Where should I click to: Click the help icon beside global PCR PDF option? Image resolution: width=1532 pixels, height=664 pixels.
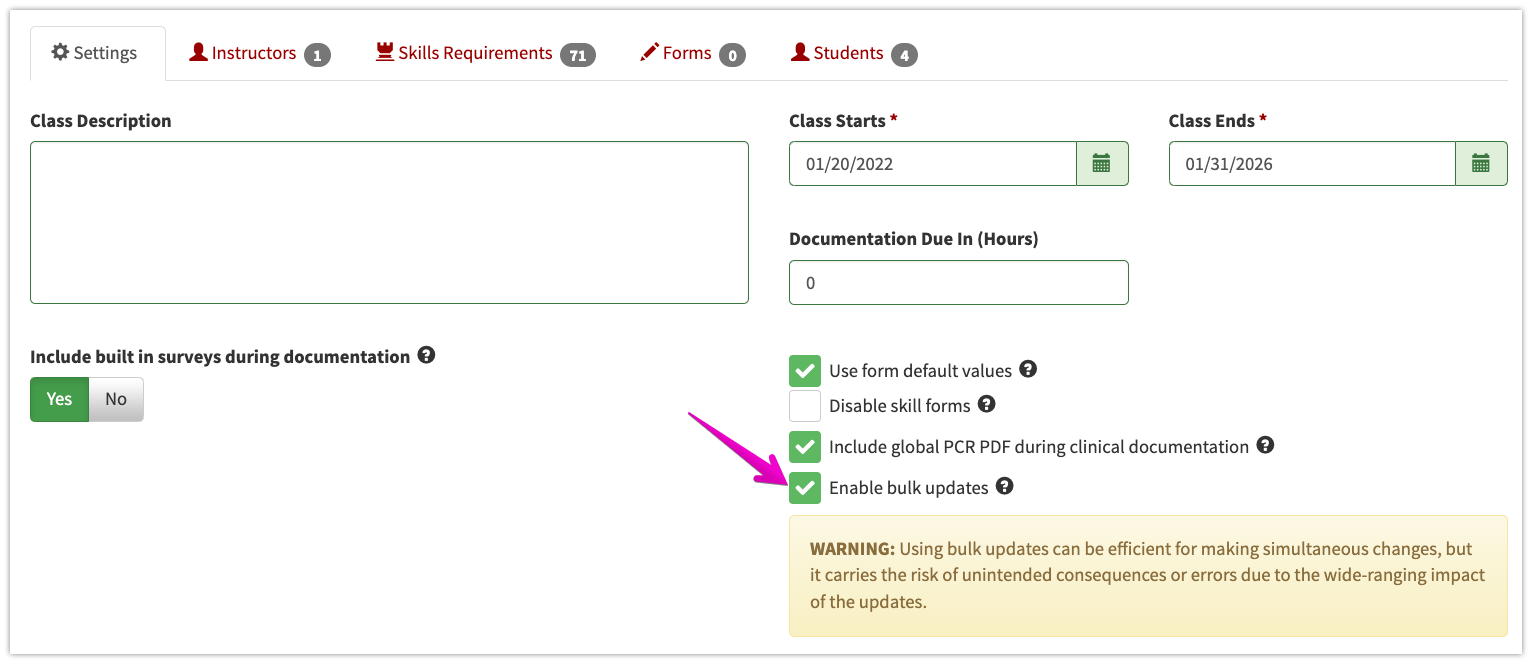point(1266,446)
